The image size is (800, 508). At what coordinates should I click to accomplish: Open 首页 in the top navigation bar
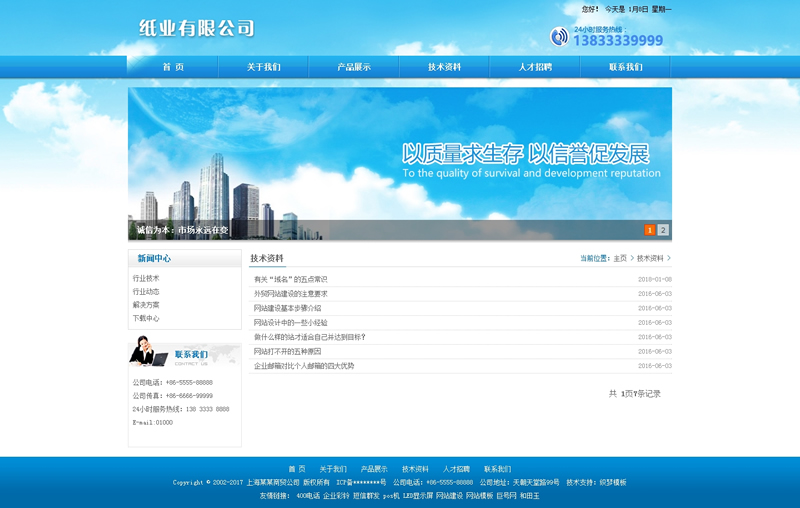click(173, 67)
